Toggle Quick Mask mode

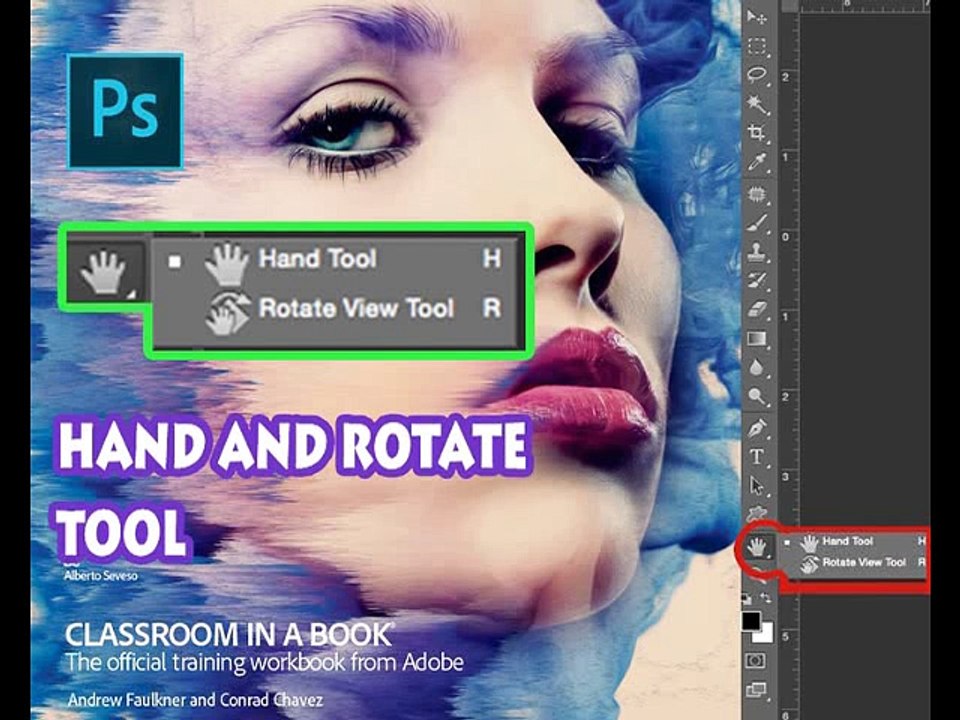click(756, 661)
